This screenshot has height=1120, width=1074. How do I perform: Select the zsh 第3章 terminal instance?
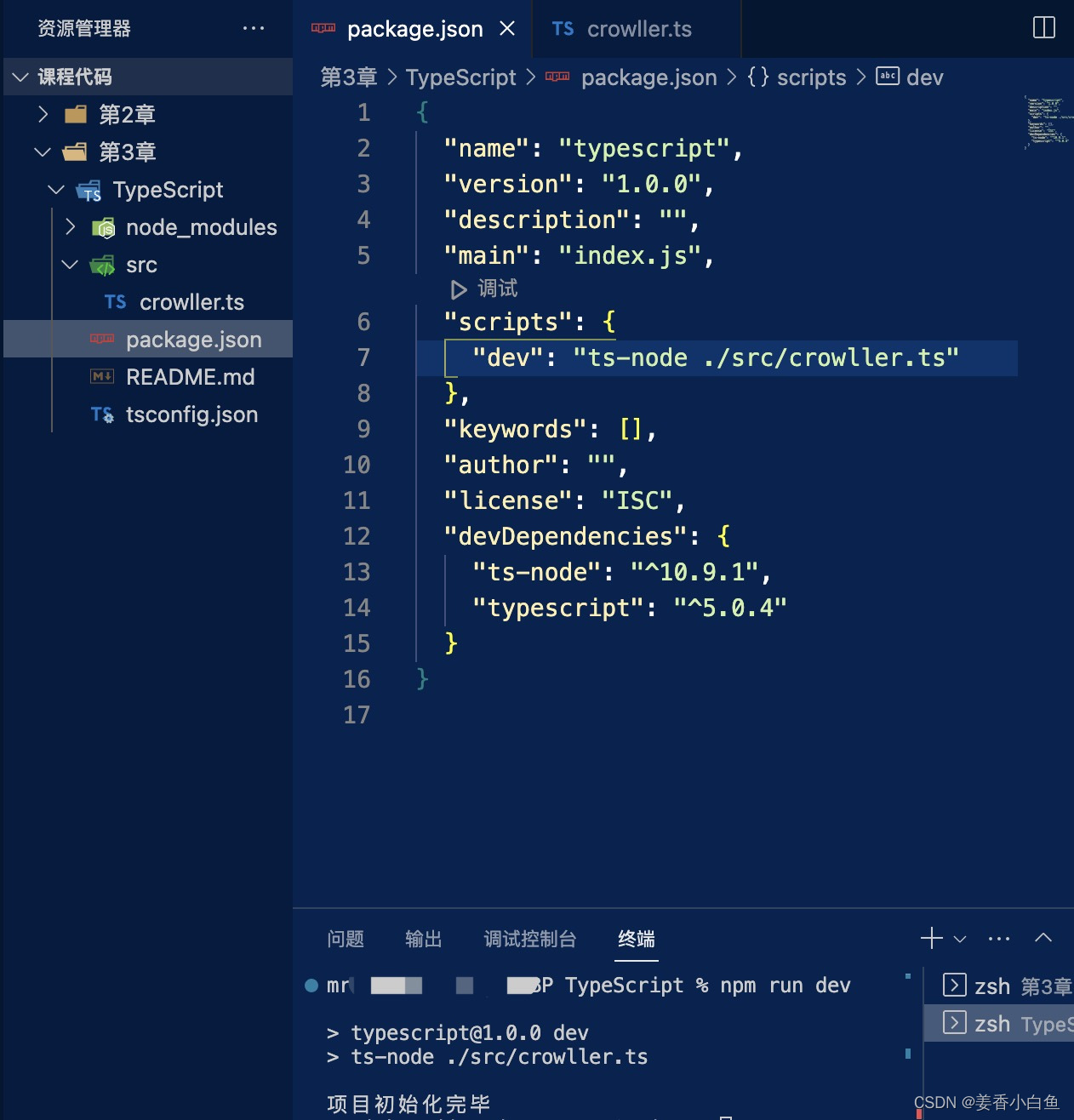[x=999, y=986]
